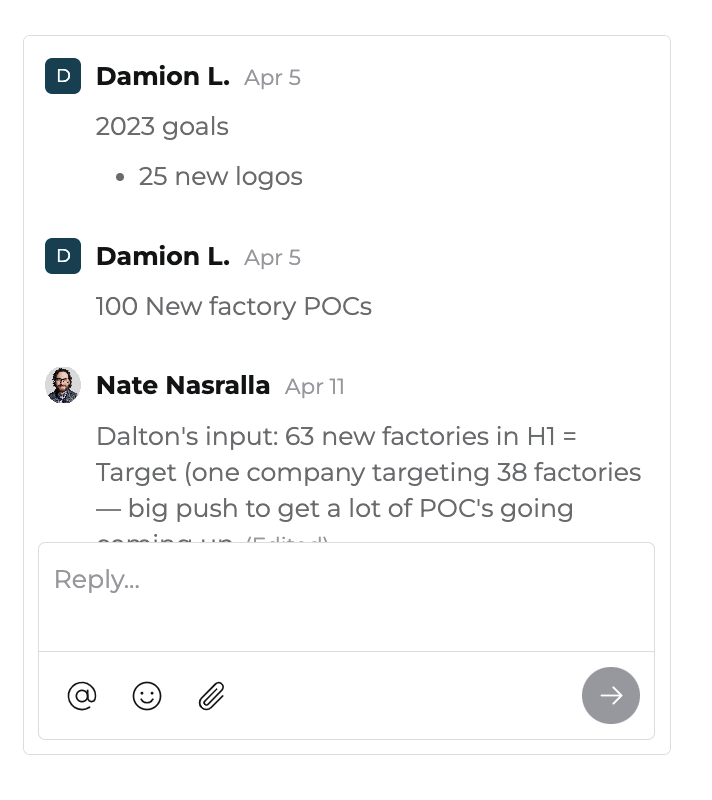Image resolution: width=712 pixels, height=800 pixels.
Task: Click the Apr 5 timestamp of first comment
Action: 272,78
